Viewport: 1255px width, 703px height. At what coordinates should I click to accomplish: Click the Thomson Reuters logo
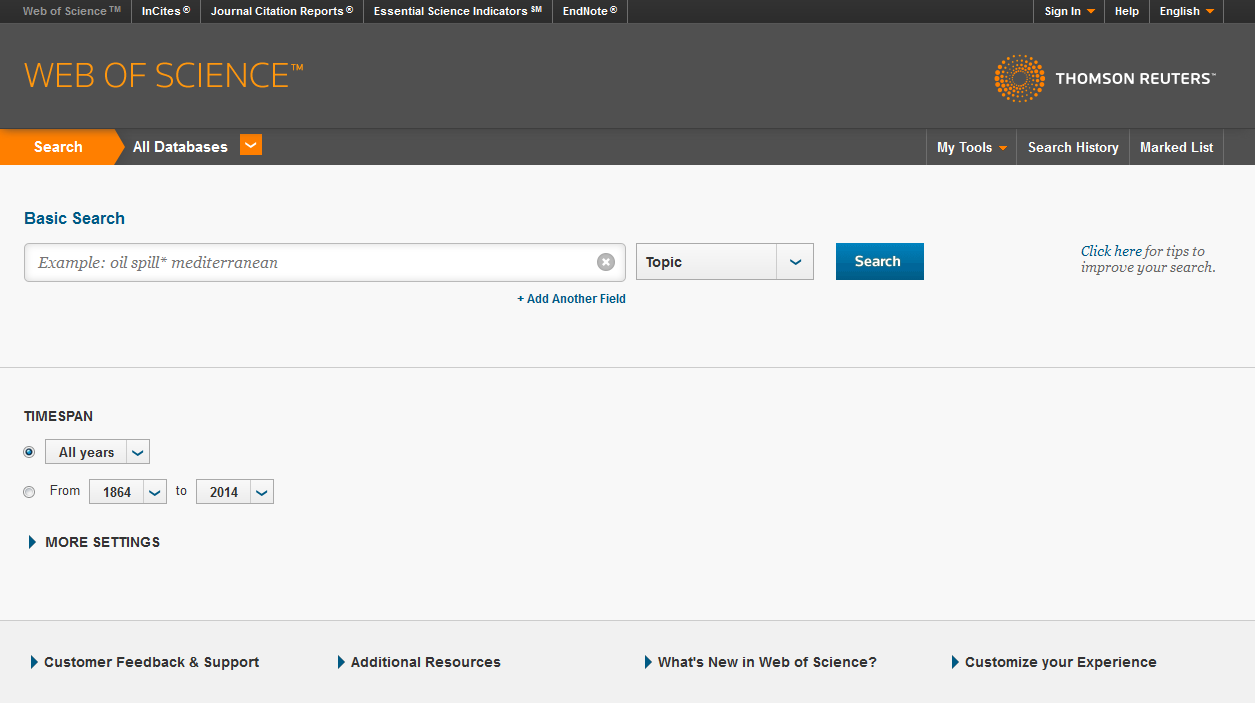1105,78
